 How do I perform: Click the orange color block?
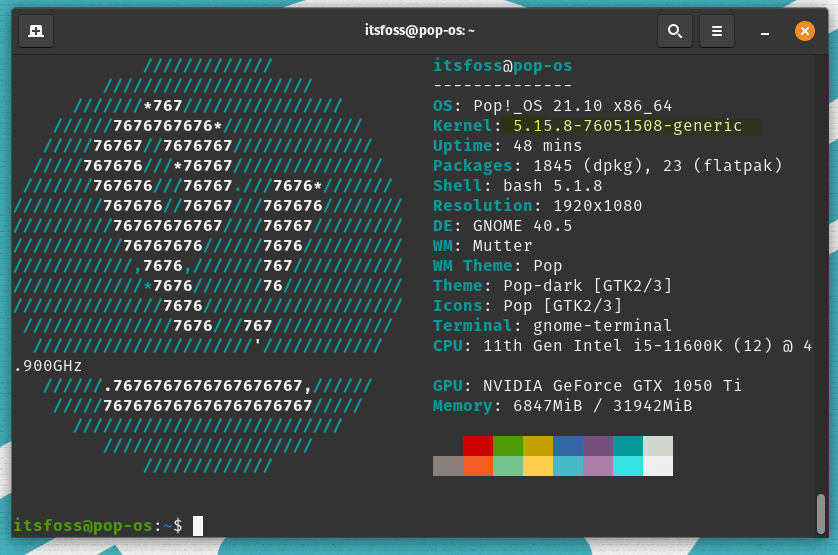[478, 466]
